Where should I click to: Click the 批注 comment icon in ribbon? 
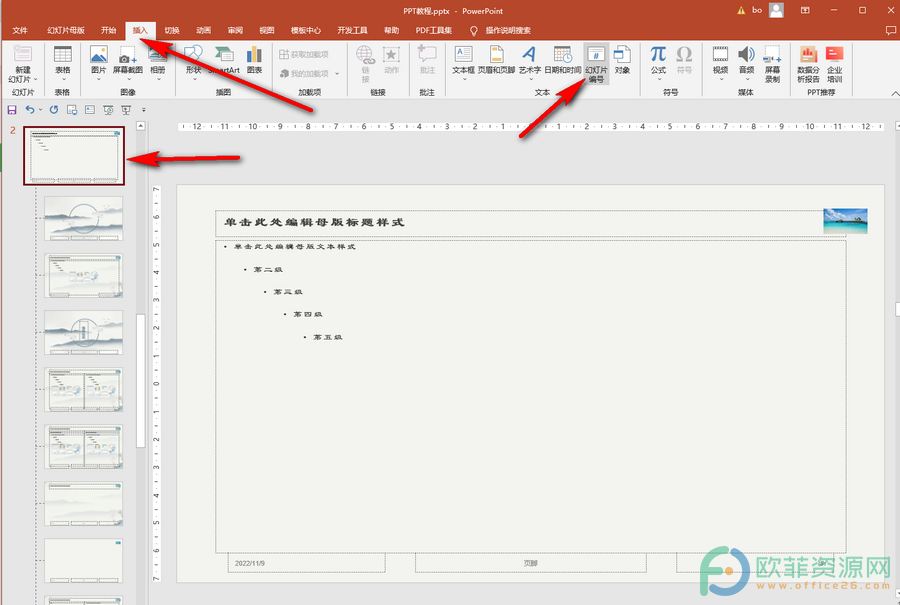point(427,60)
